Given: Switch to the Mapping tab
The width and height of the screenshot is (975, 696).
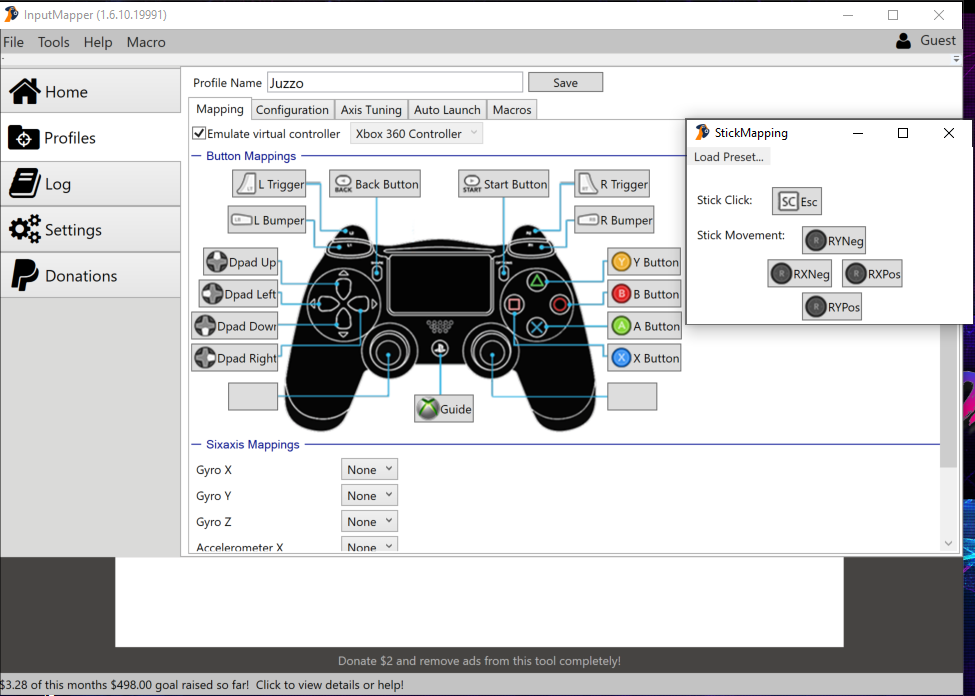Looking at the screenshot, I should (220, 109).
